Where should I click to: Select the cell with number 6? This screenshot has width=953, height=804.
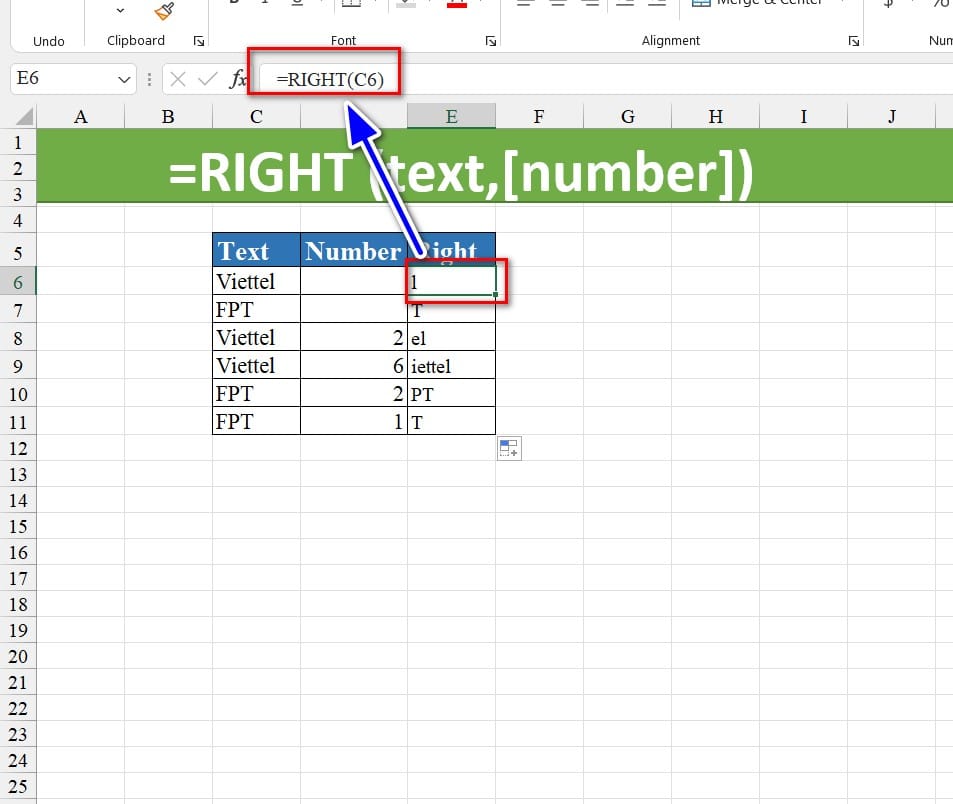coord(353,366)
